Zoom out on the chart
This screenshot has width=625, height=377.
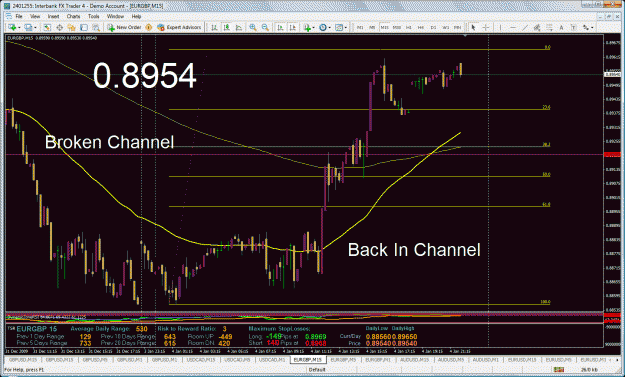[x=265, y=27]
